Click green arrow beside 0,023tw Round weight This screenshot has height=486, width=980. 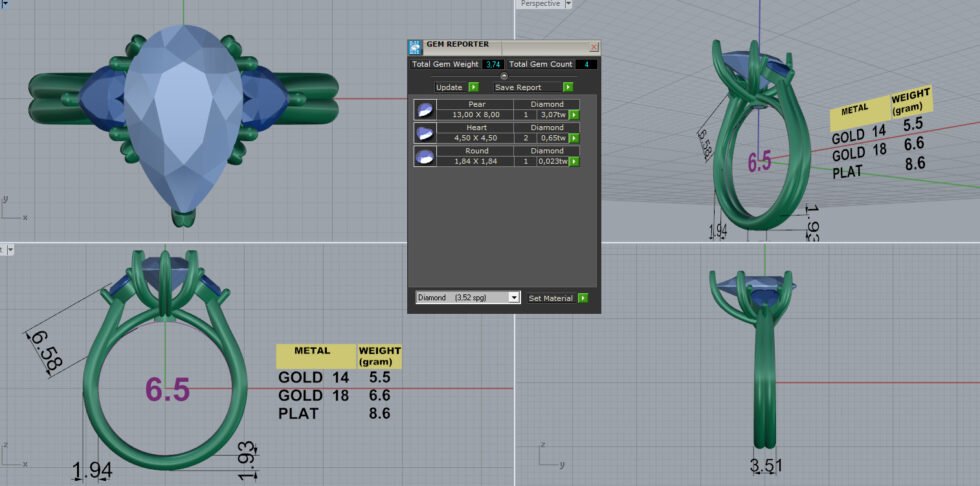[x=574, y=161]
